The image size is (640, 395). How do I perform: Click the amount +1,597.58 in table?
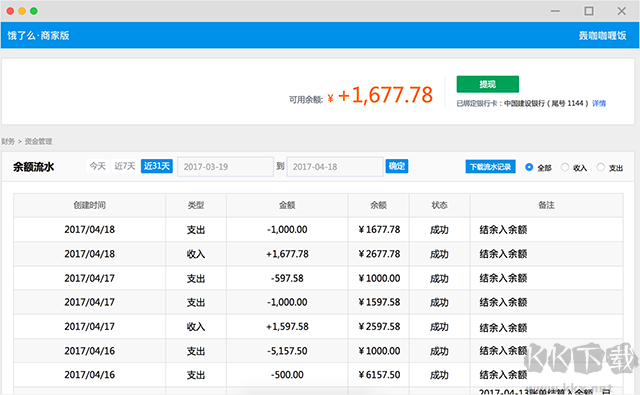click(287, 326)
